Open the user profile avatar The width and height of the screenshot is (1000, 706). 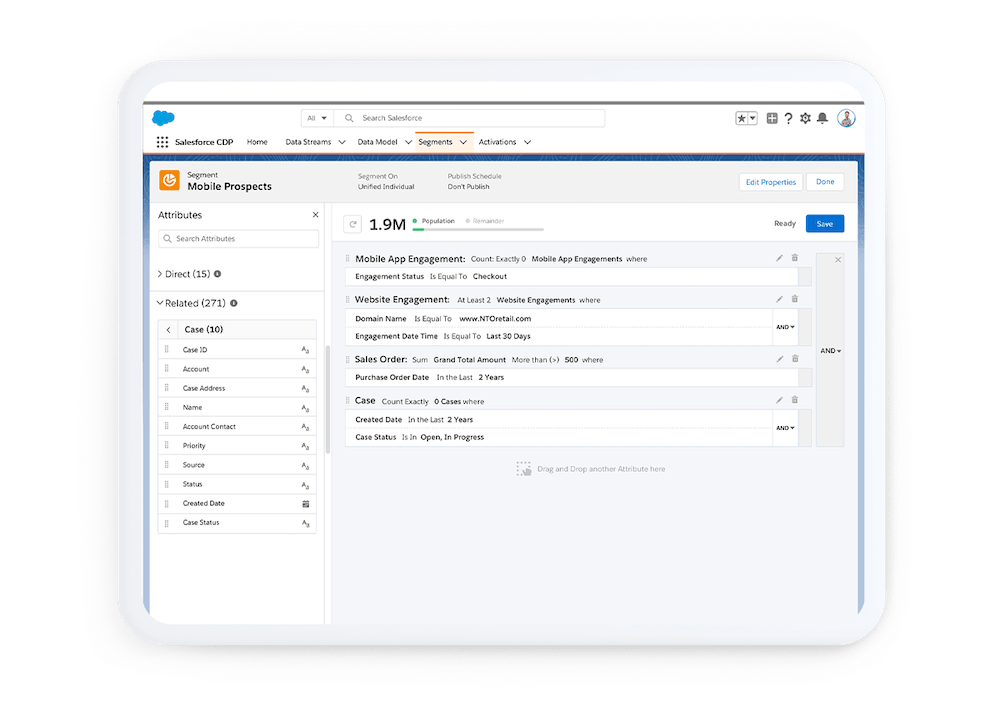coord(846,118)
